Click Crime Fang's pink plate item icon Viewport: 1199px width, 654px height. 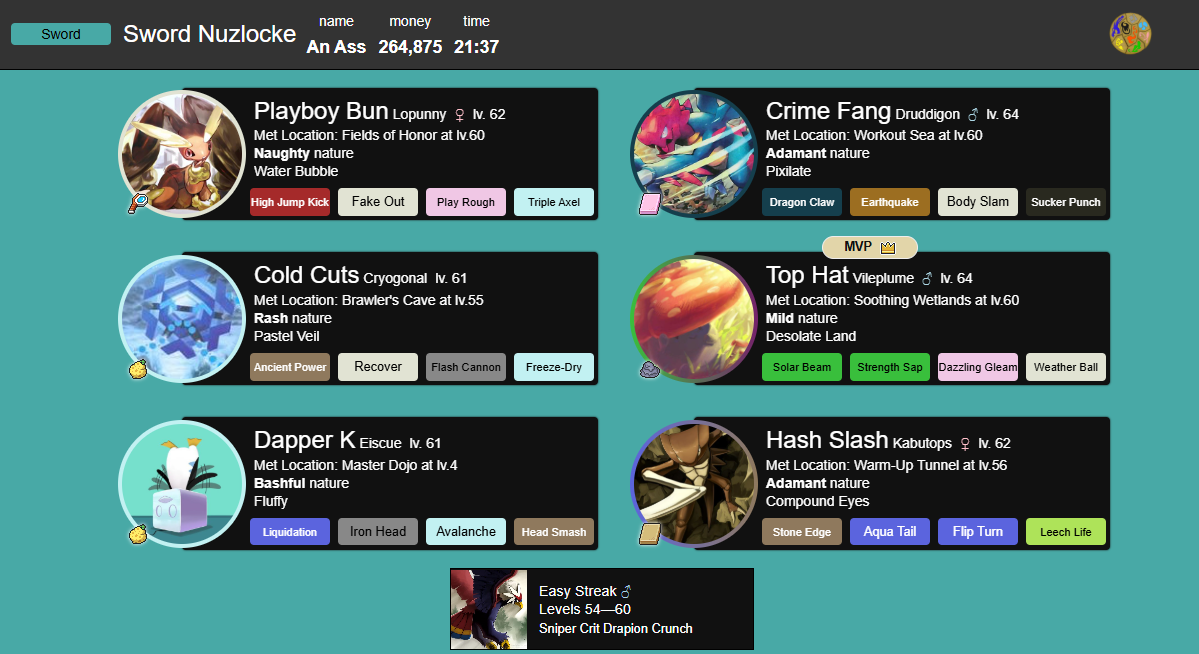pos(650,203)
